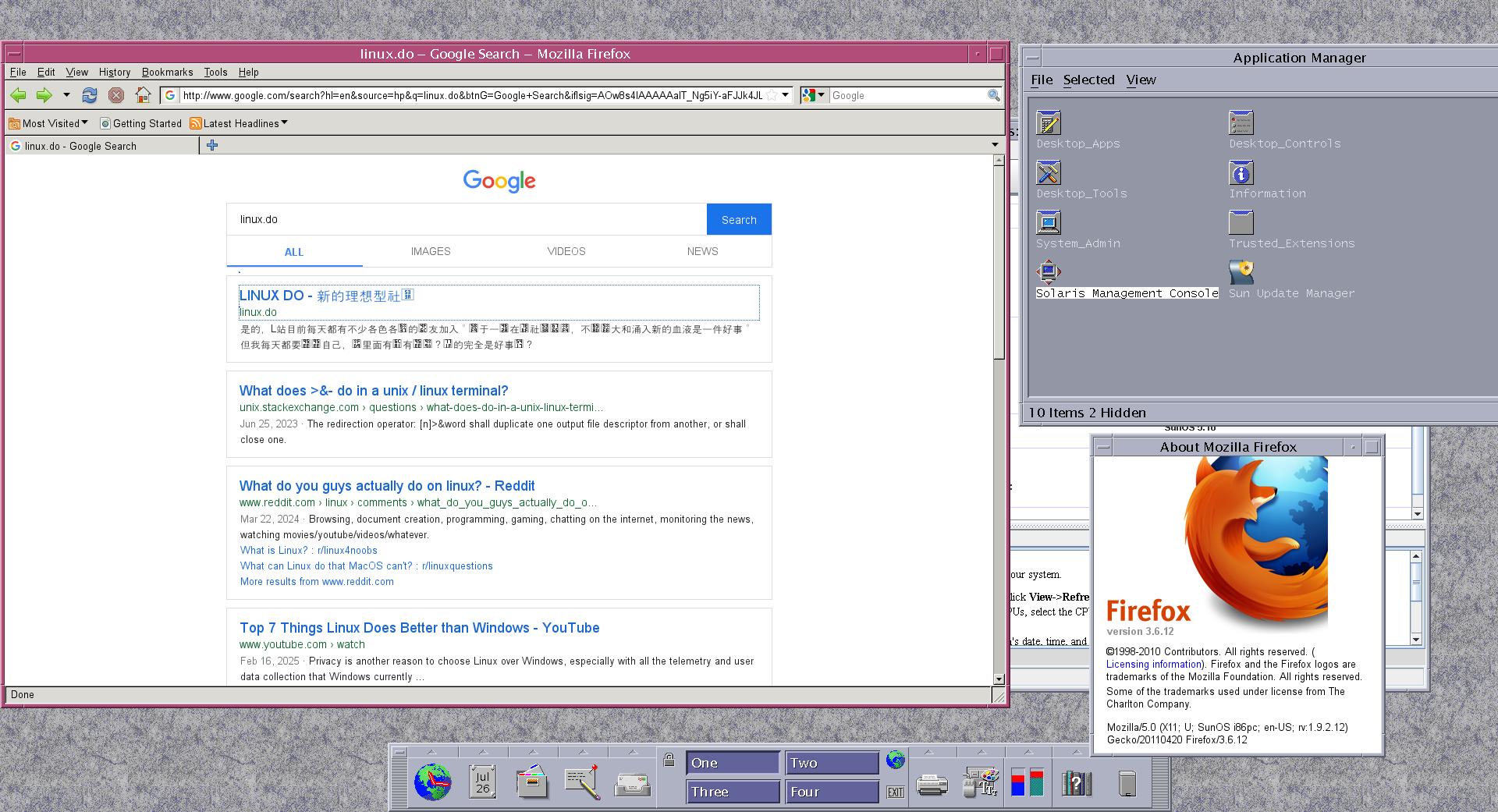This screenshot has height=812, width=1498.
Task: Click Firefox reload page button
Action: (90, 95)
